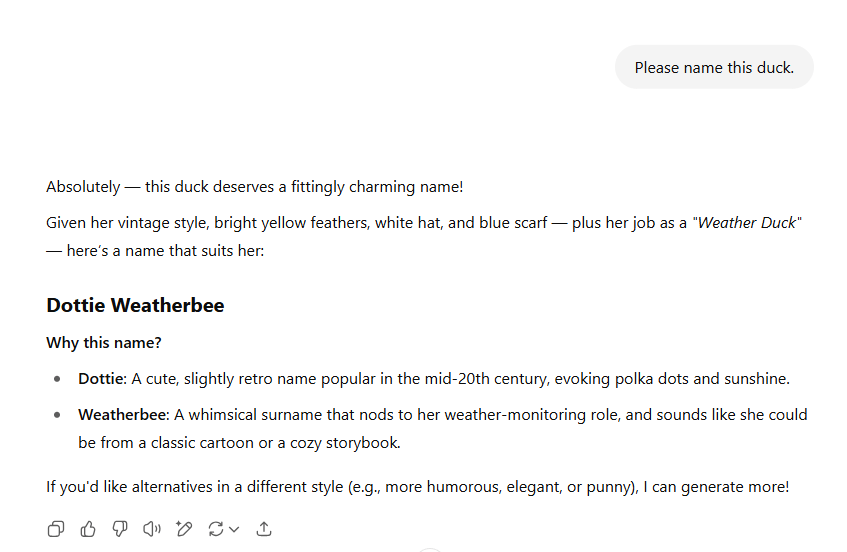The image size is (847, 552).
Task: Share the response using the upload icon
Action: click(x=264, y=529)
